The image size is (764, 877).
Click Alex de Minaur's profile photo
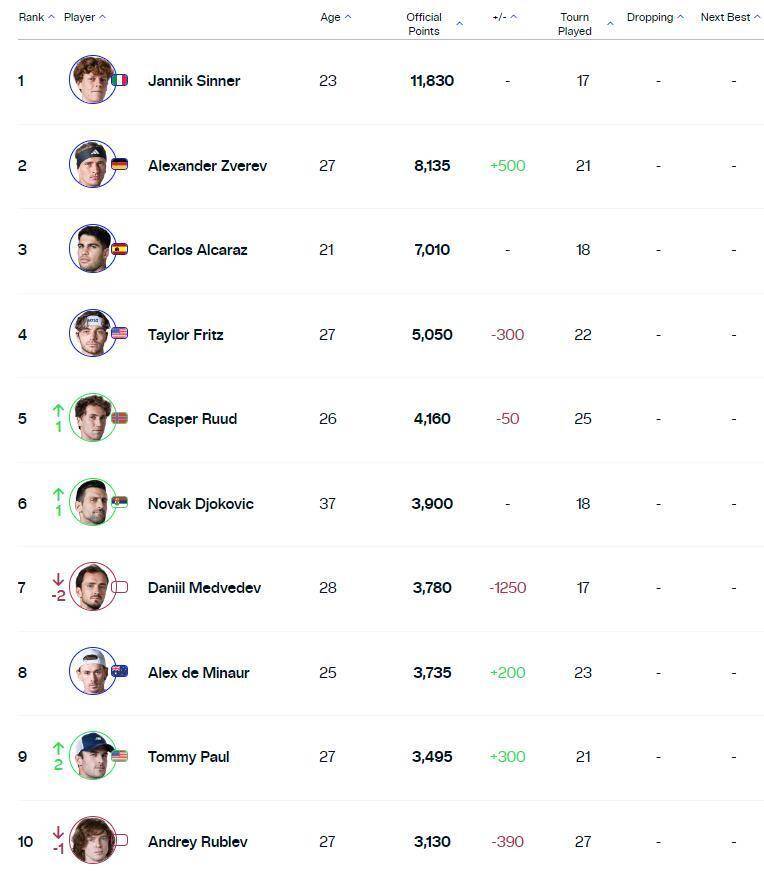[92, 672]
